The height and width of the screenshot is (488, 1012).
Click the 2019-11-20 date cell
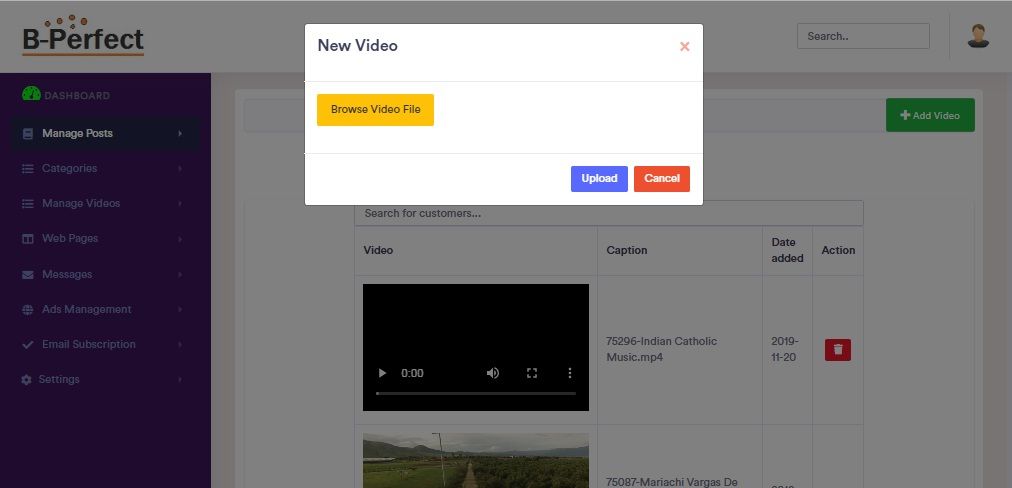[x=785, y=349]
